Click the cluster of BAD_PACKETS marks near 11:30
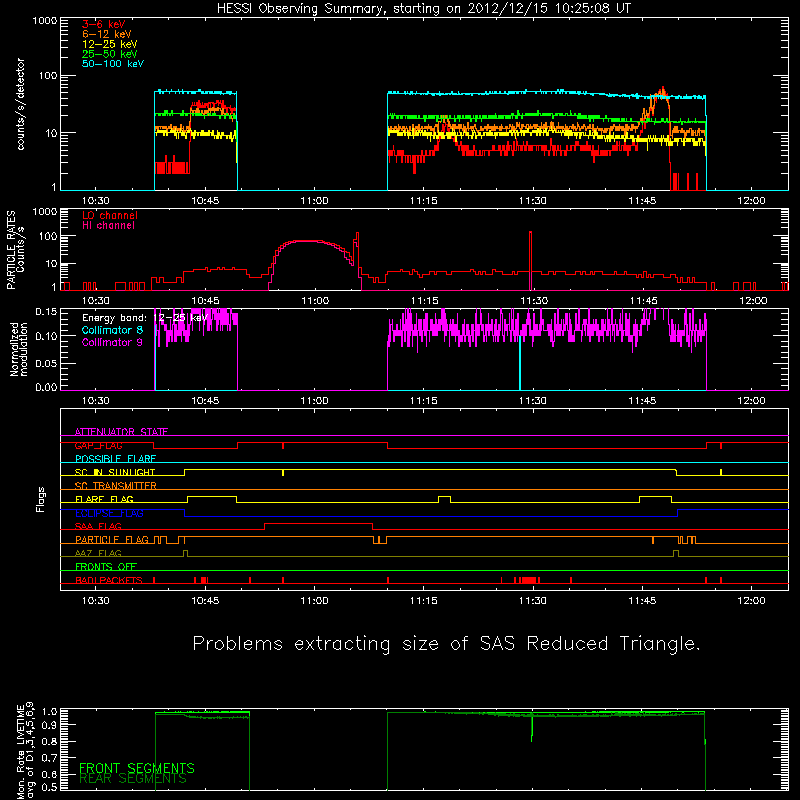The width and height of the screenshot is (800, 800). pyautogui.click(x=527, y=580)
